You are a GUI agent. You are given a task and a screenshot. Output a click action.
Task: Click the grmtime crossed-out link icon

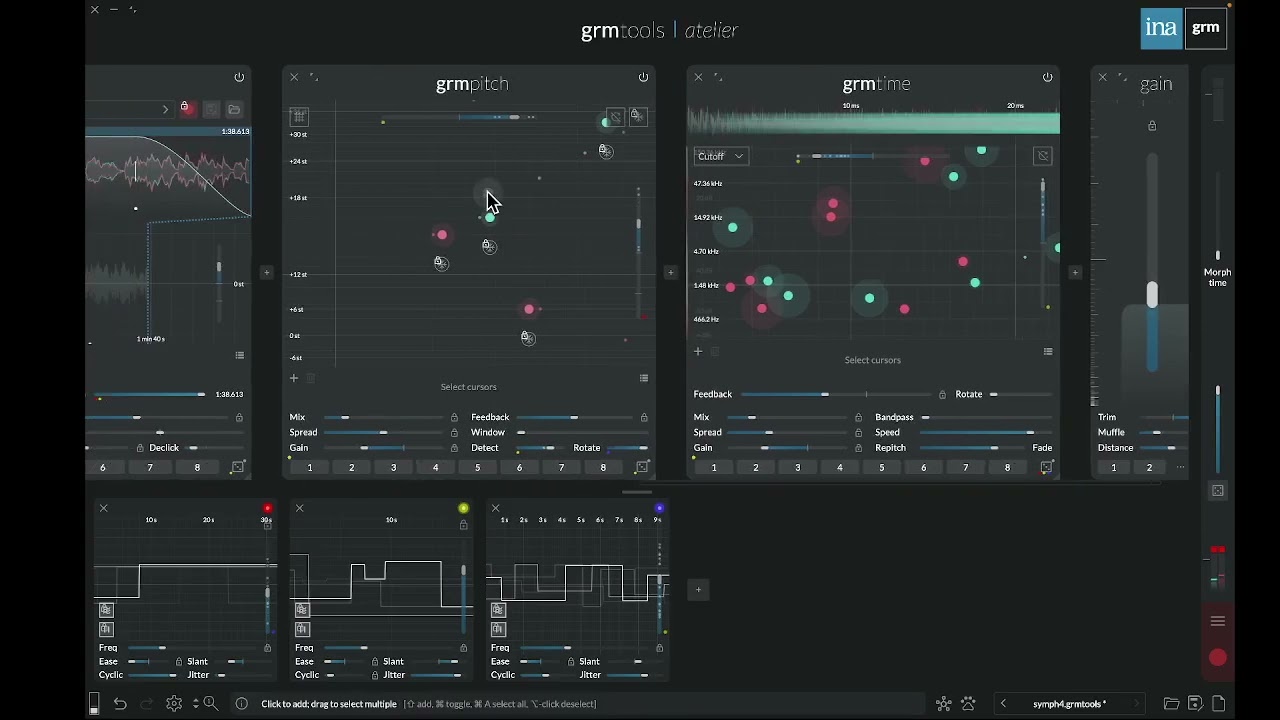[x=1043, y=156]
